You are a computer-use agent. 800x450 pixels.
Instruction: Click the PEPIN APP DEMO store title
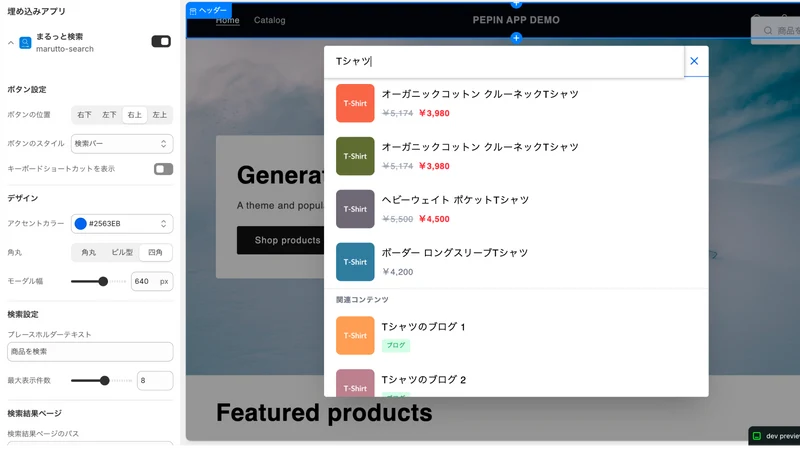click(x=516, y=20)
